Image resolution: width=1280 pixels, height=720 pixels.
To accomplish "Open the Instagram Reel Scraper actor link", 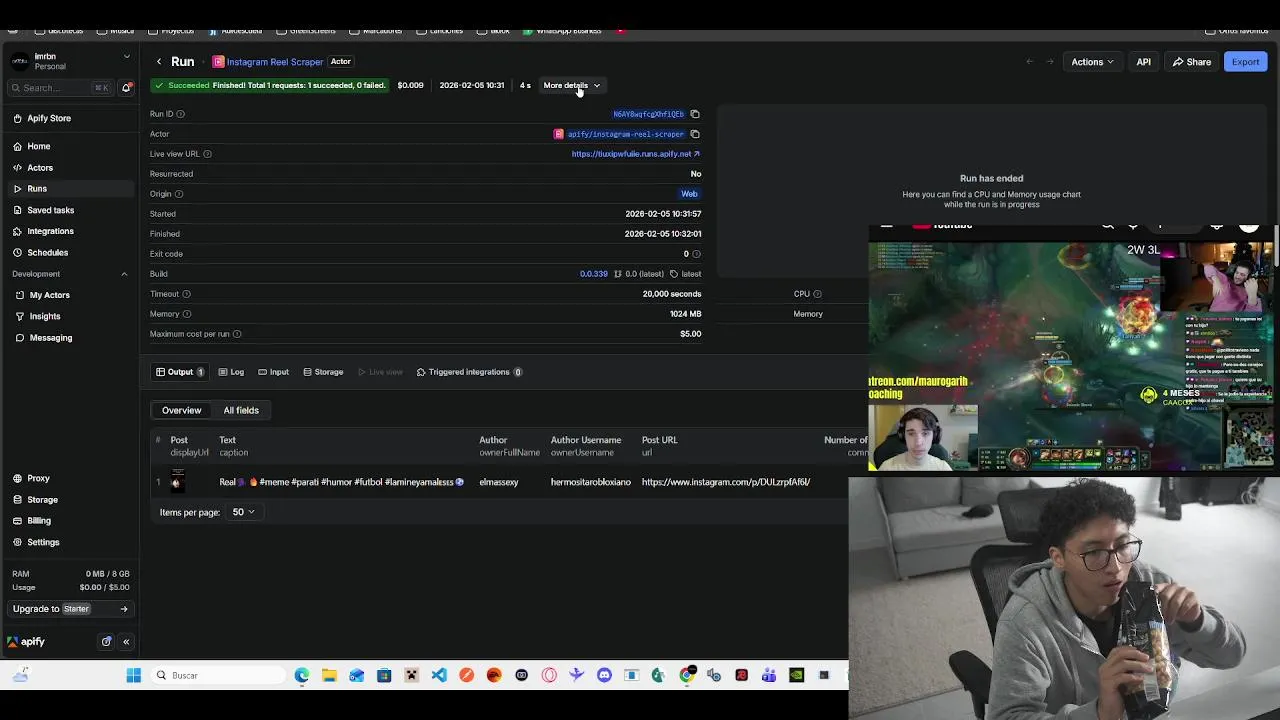I will [274, 62].
